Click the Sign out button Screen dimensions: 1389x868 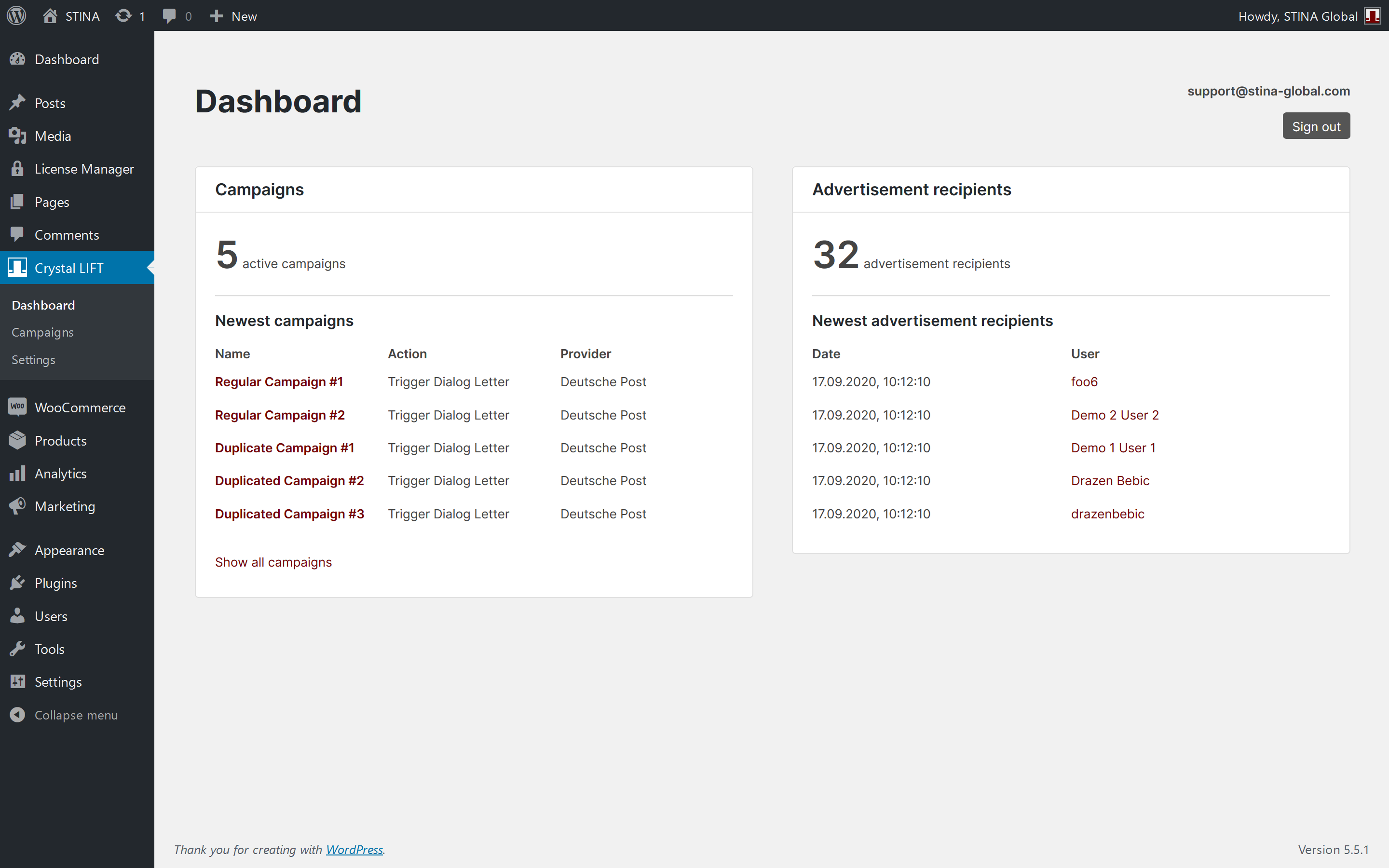point(1316,126)
